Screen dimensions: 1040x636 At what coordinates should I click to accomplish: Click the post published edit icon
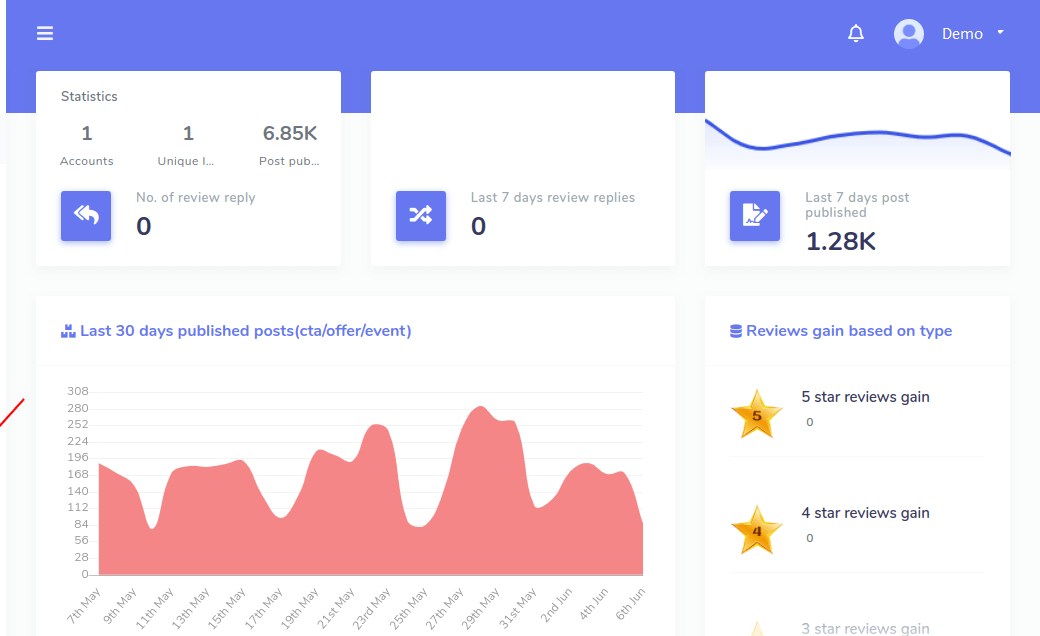coord(754,216)
